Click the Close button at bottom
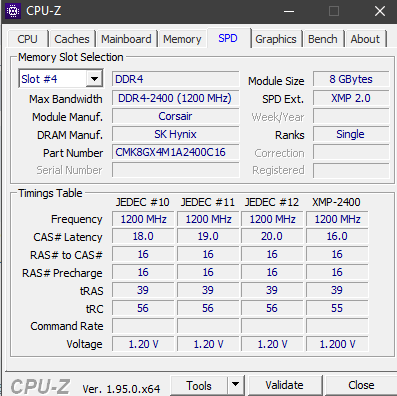 point(361,385)
